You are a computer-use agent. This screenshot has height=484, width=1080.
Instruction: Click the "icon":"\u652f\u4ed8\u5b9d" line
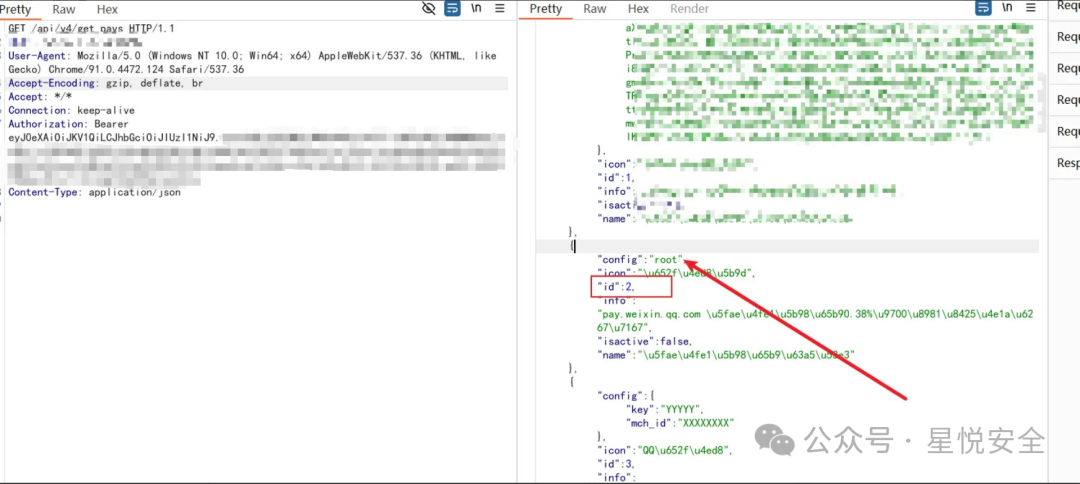(676, 273)
